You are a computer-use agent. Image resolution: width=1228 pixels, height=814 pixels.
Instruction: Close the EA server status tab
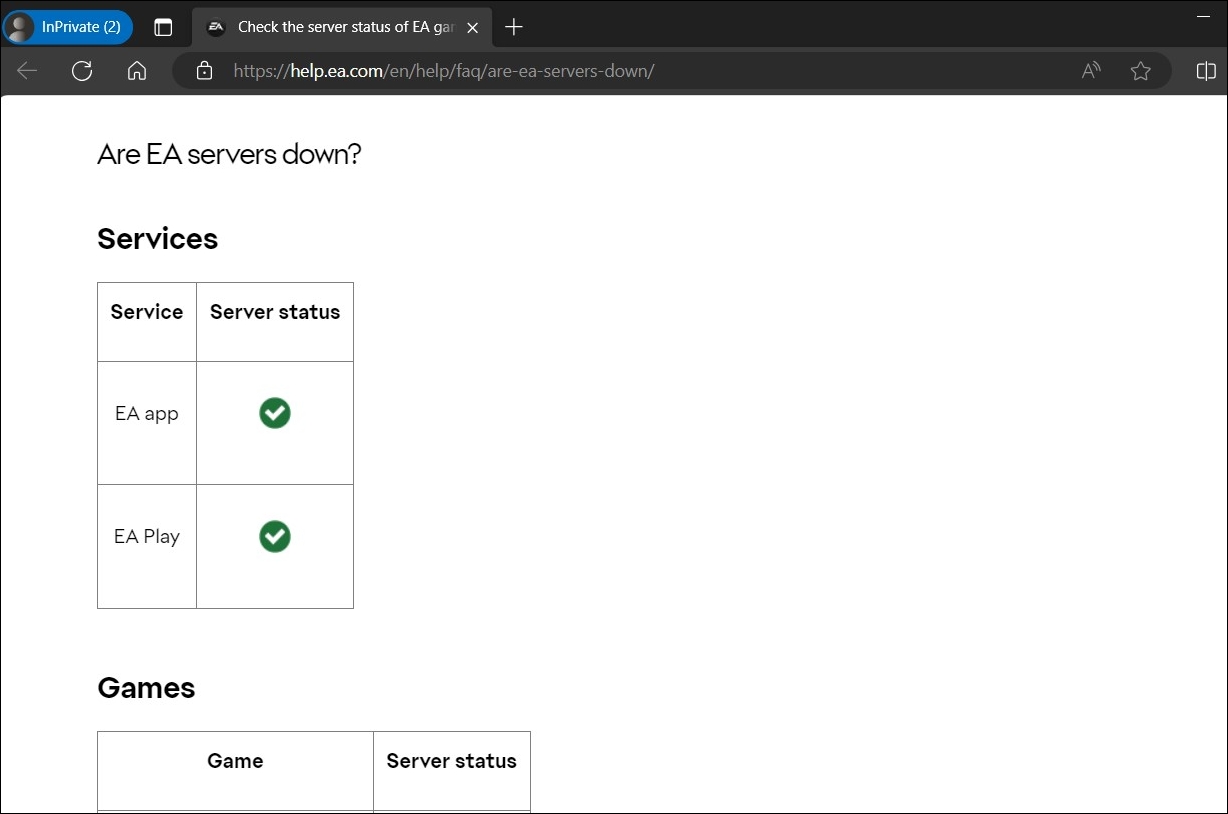click(472, 27)
